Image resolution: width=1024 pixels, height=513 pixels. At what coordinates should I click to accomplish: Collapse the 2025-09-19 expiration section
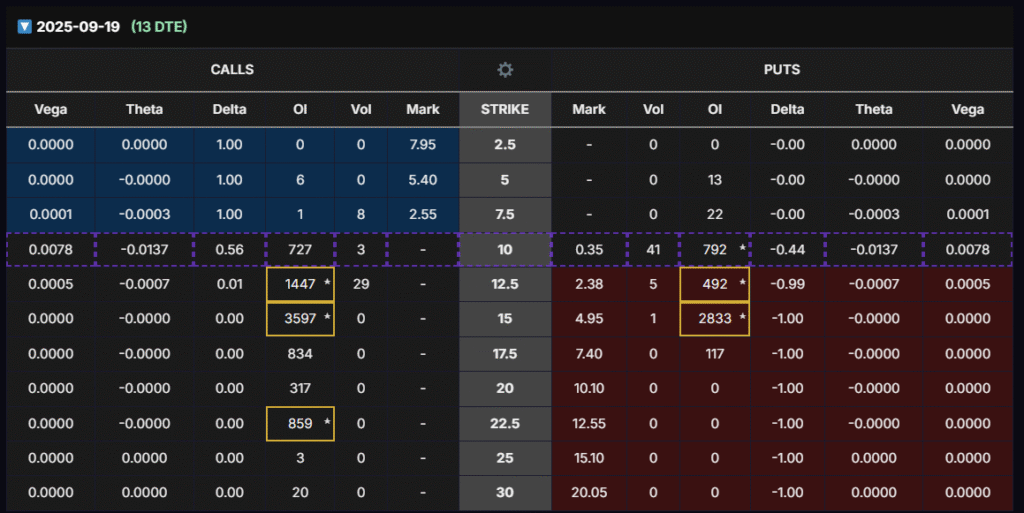coord(24,26)
